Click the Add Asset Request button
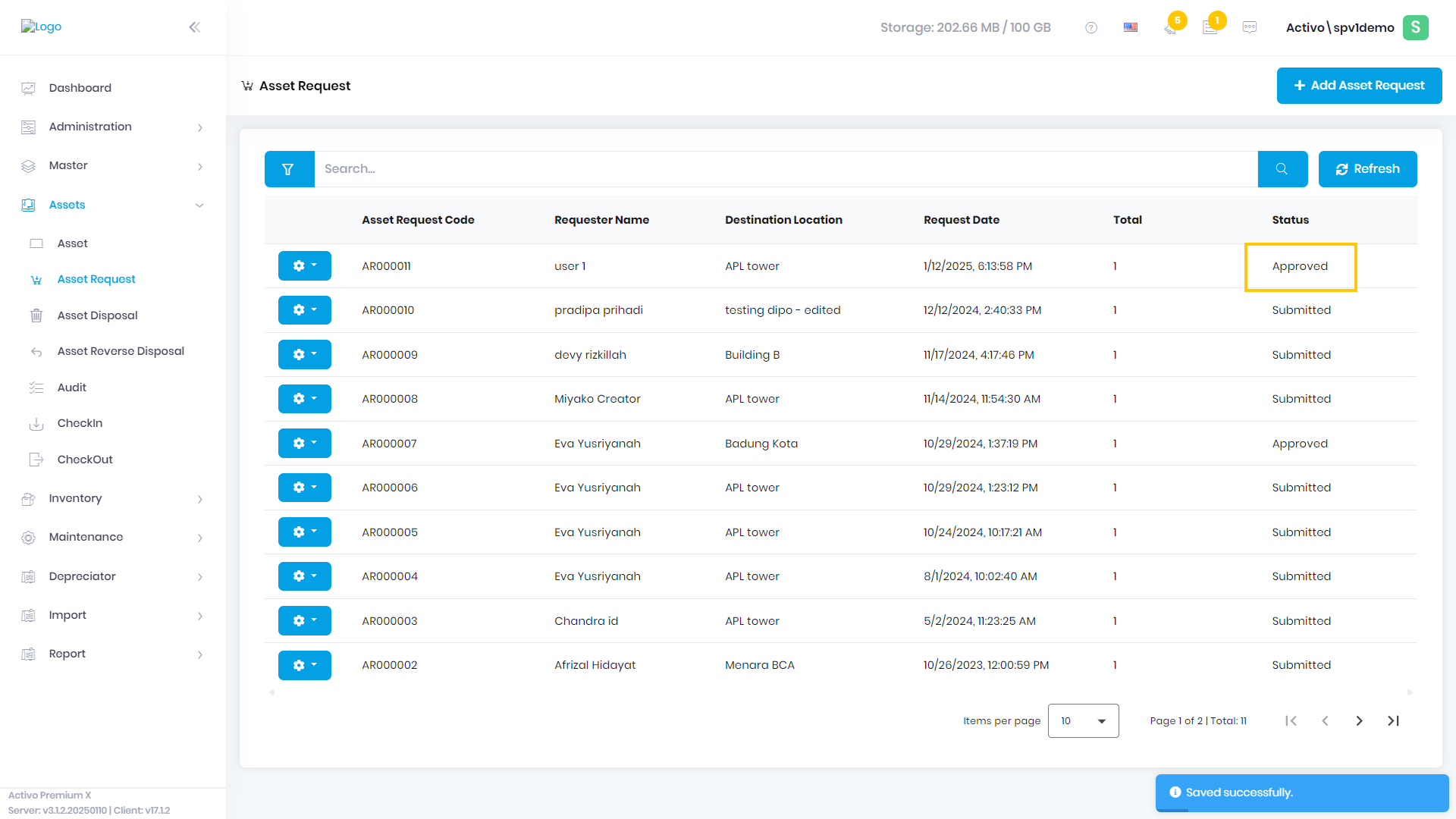The image size is (1456, 819). coord(1359,86)
